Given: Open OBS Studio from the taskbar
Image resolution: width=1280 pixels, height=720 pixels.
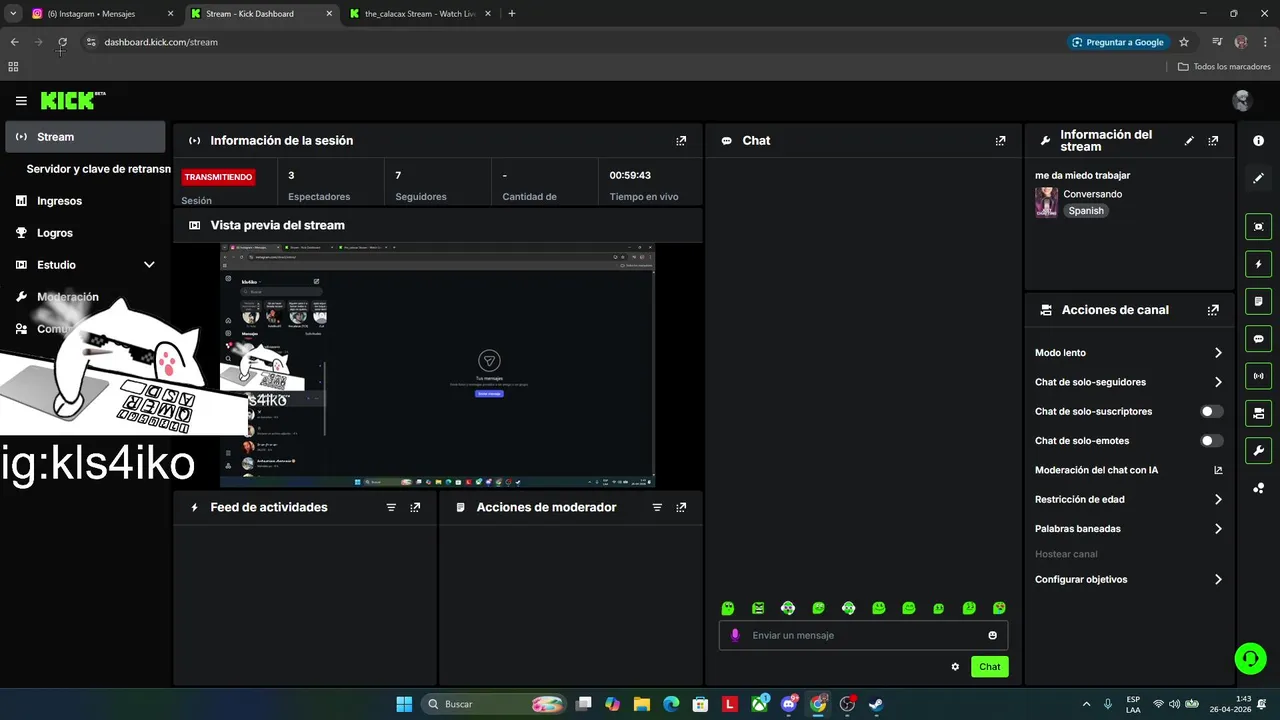Looking at the screenshot, I should tap(848, 704).
